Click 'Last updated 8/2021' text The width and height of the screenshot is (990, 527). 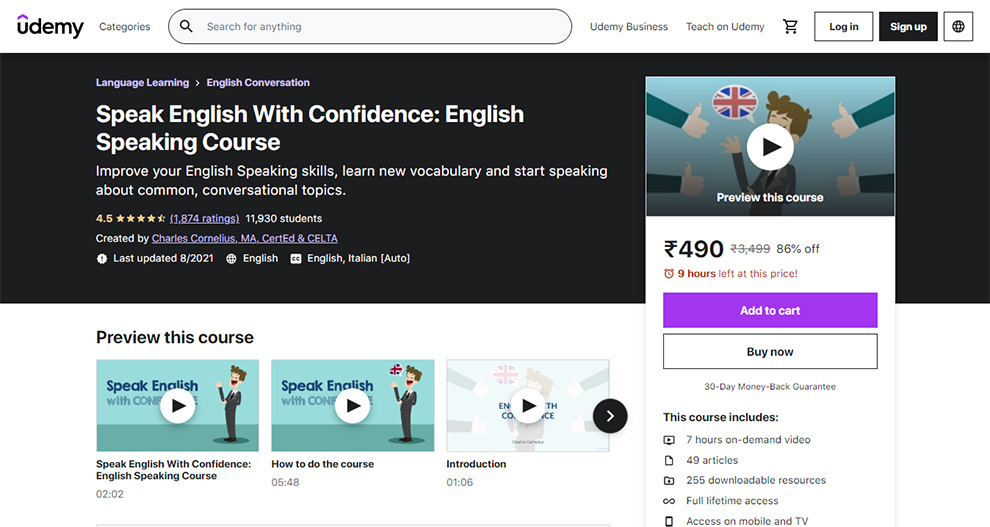(163, 258)
